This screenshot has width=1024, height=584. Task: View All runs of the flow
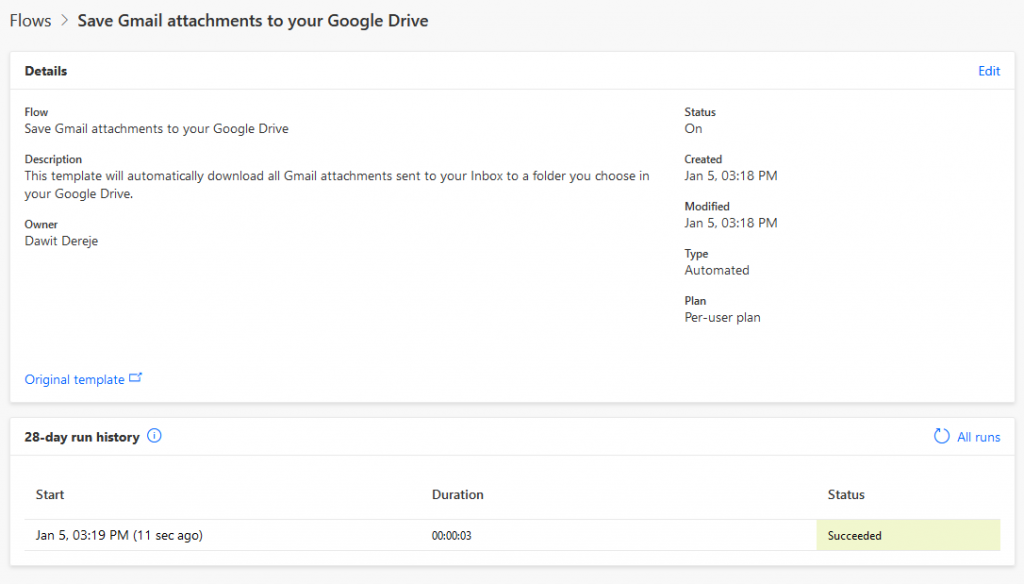click(x=977, y=437)
